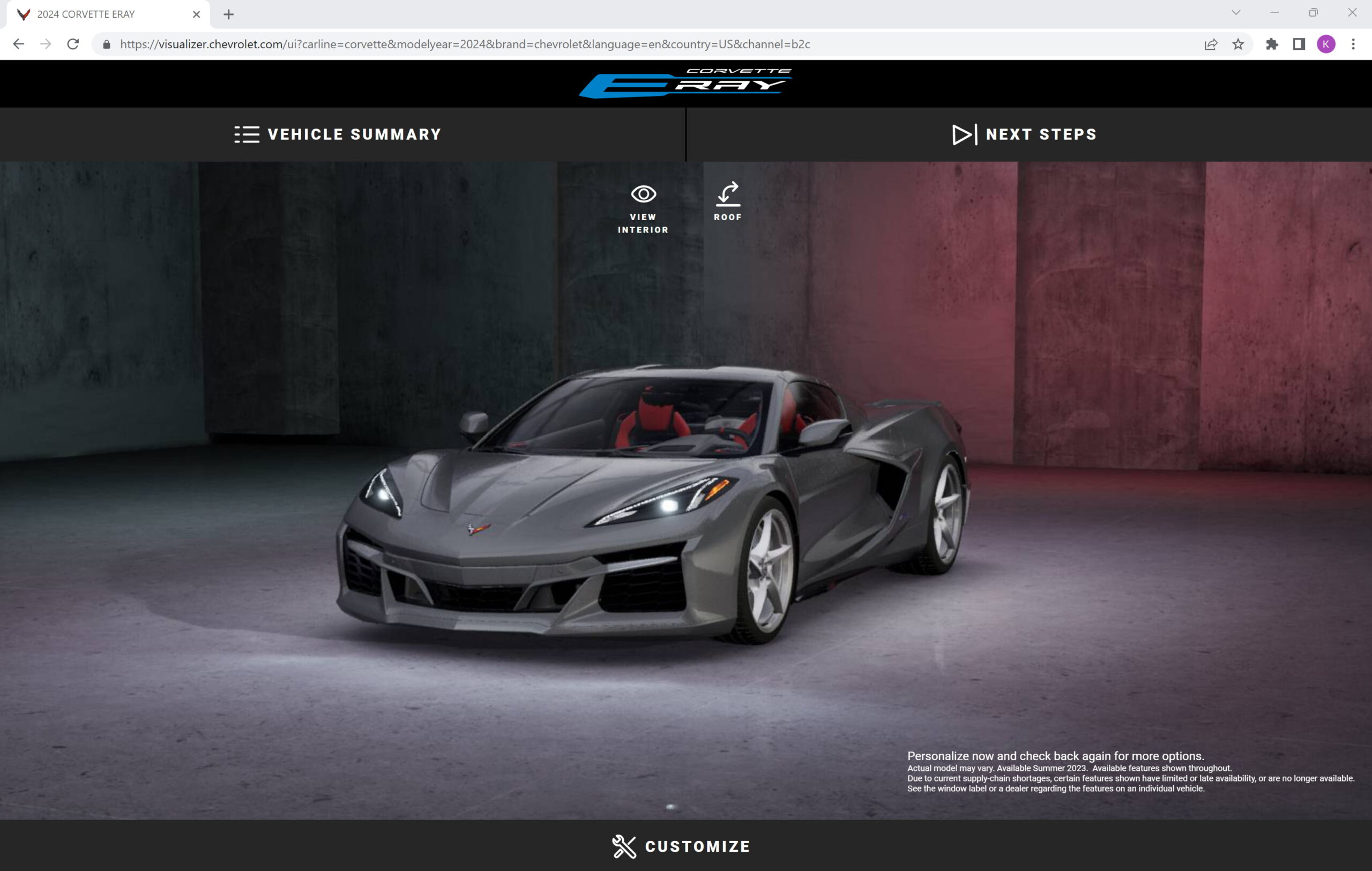Click the gray Corvette car image
Screen dimensions: 1372x871
pos(650,507)
